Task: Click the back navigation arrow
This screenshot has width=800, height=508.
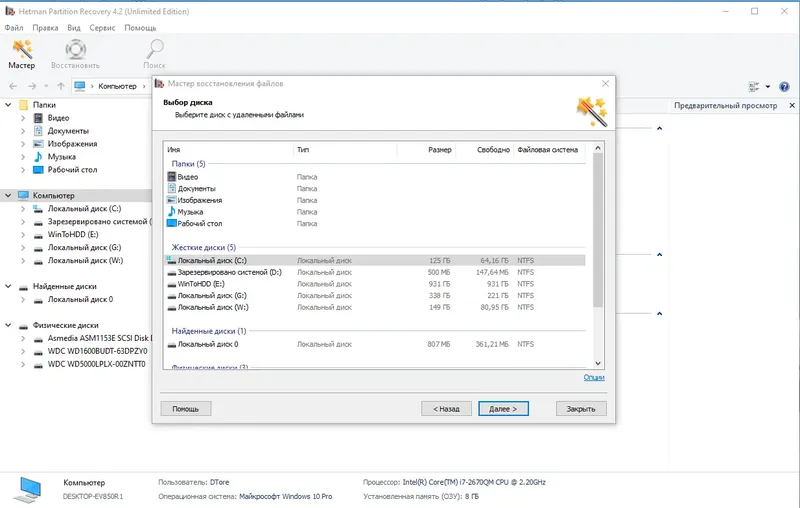Action: tap(13, 86)
